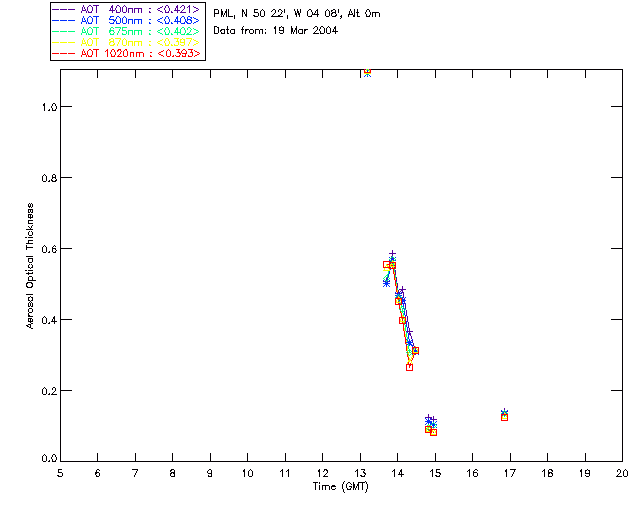This screenshot has height=512, width=640.
Task: Click the x-axis tick label 20
Action: pyautogui.click(x=622, y=473)
